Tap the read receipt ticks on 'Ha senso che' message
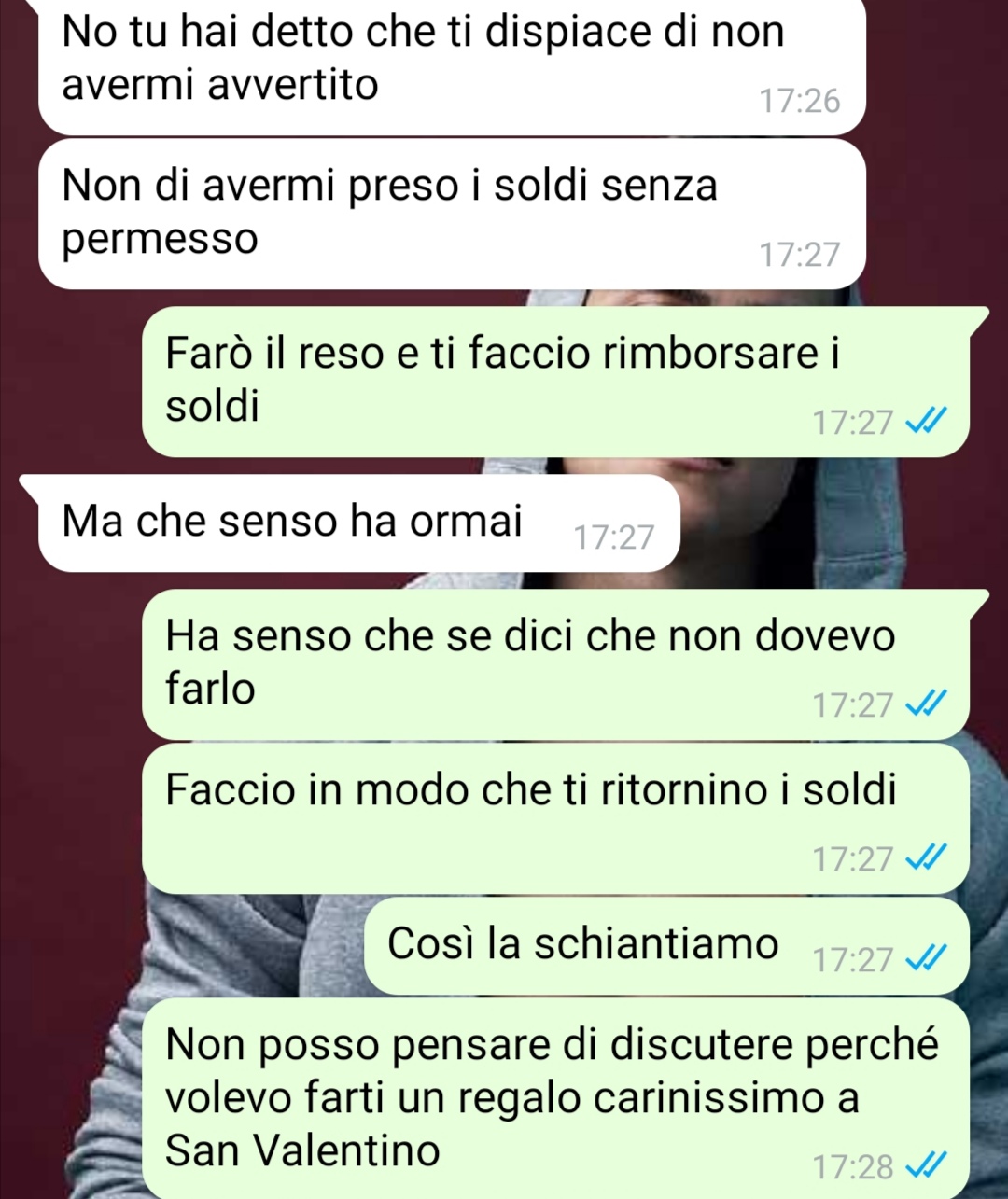1008x1199 pixels. point(927,704)
